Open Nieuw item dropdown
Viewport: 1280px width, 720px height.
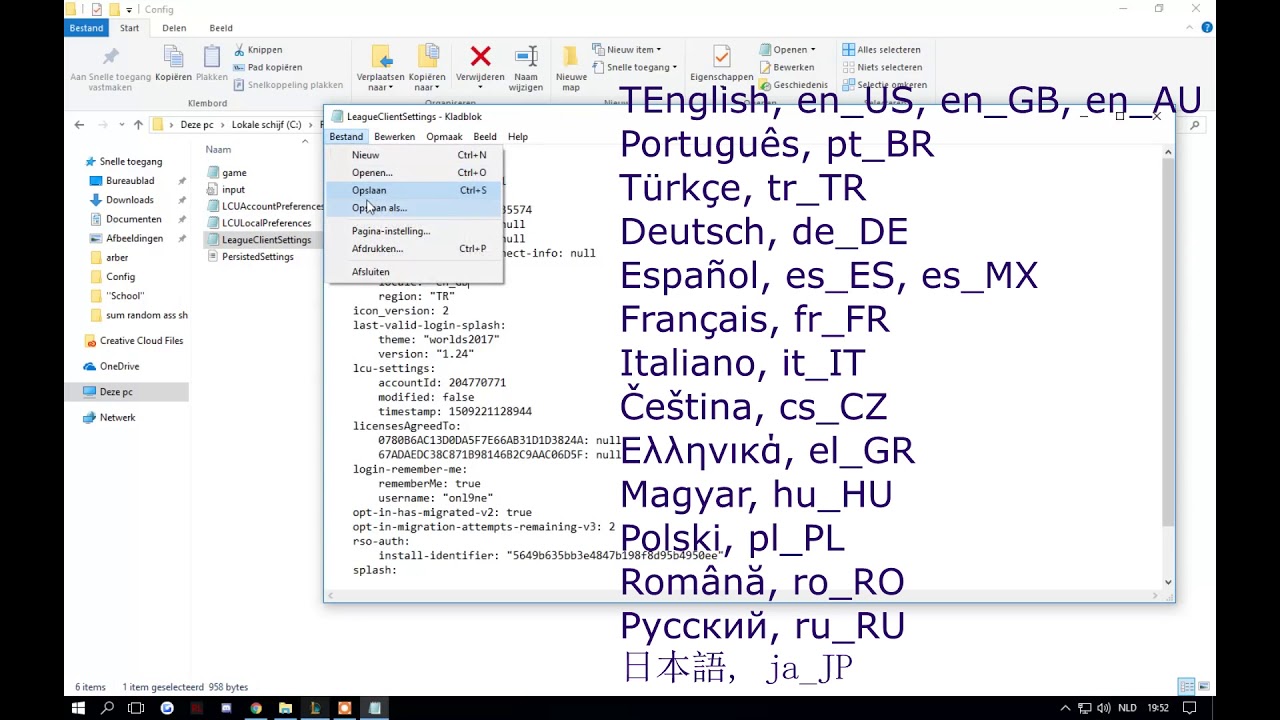(x=627, y=50)
